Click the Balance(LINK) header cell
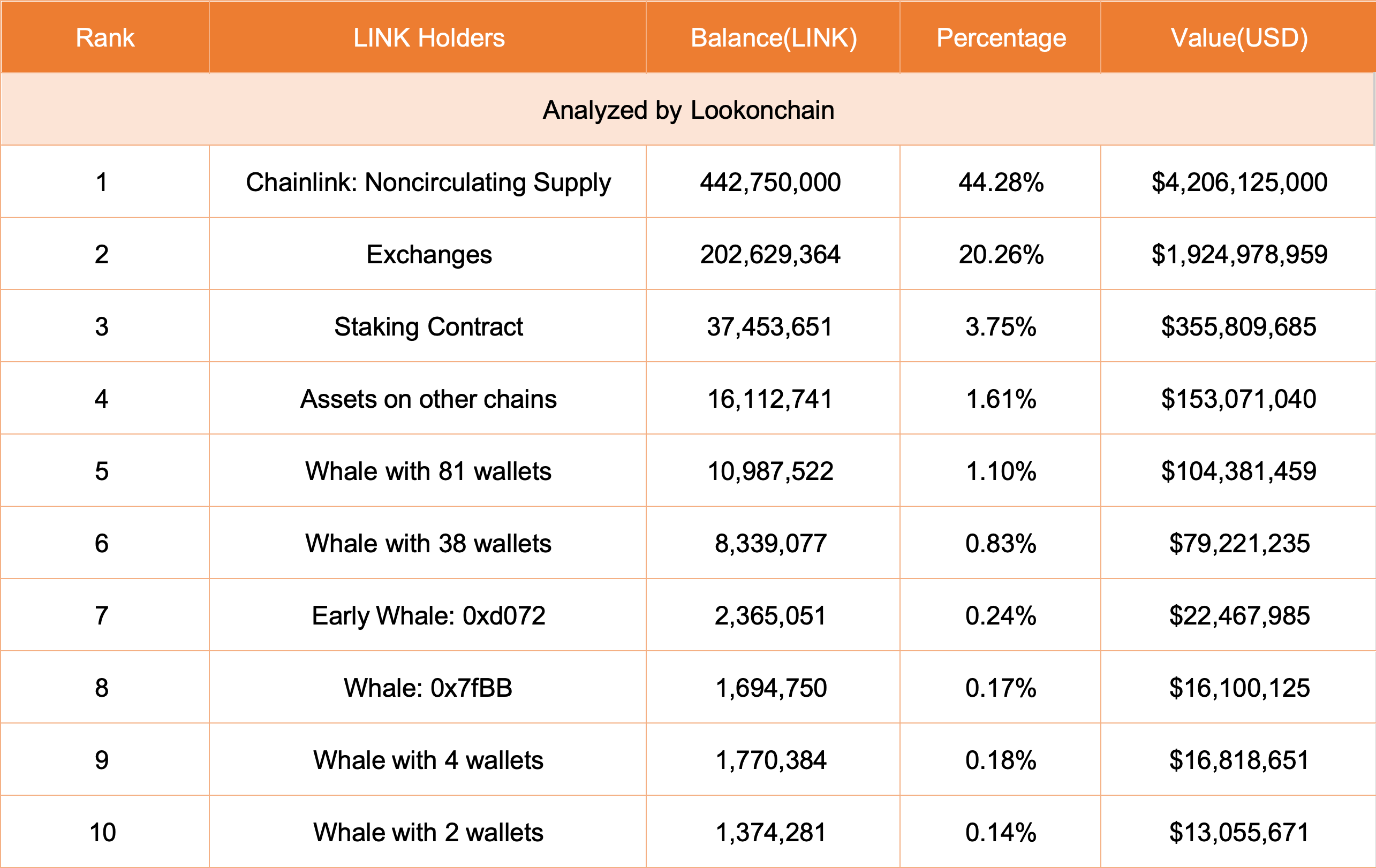 click(773, 37)
